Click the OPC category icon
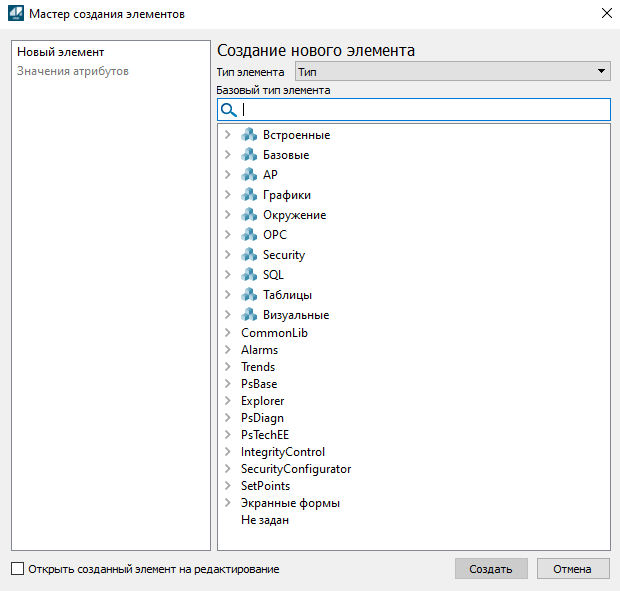The height and width of the screenshot is (591, 620). (x=249, y=235)
